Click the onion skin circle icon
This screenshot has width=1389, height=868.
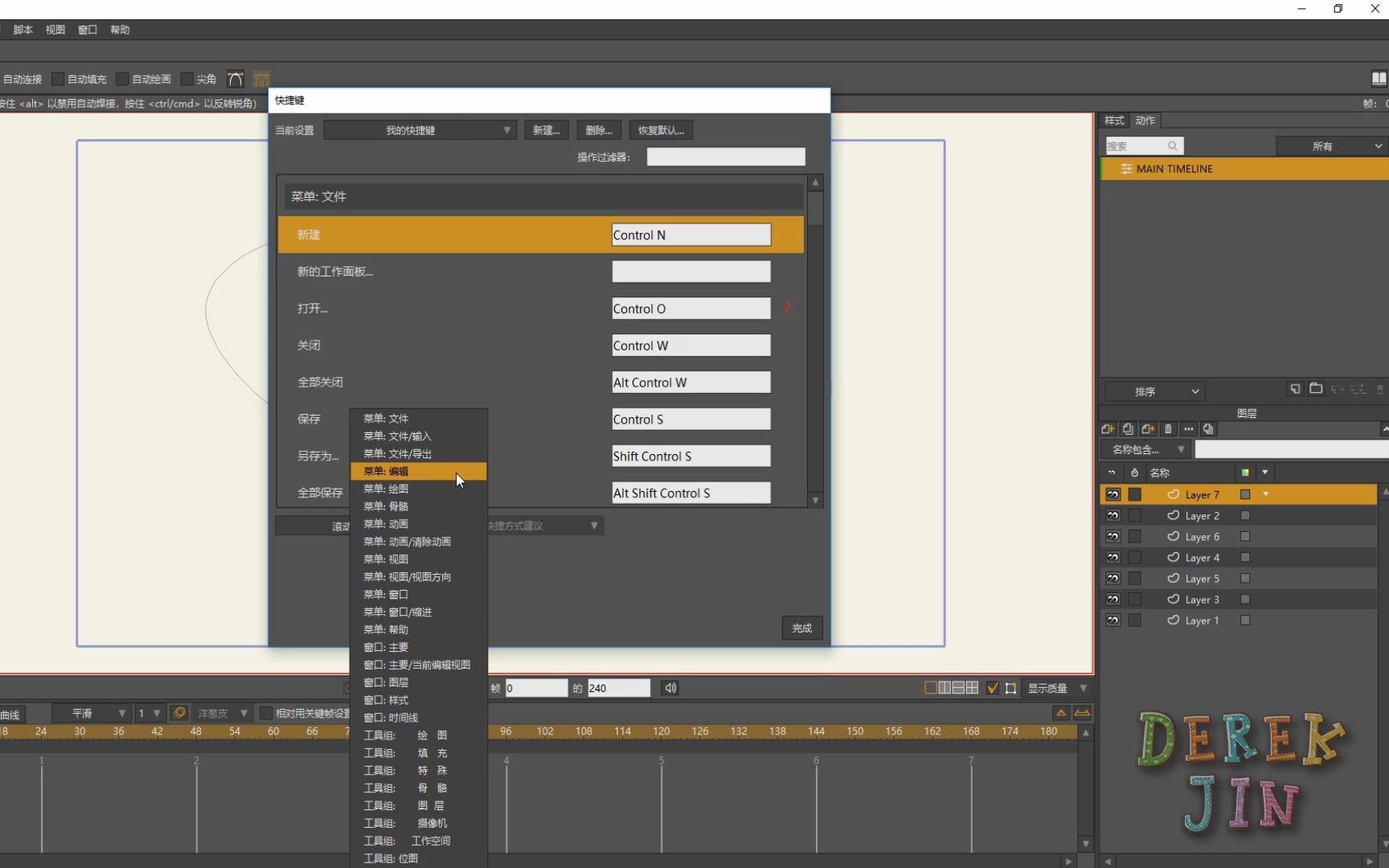click(179, 713)
